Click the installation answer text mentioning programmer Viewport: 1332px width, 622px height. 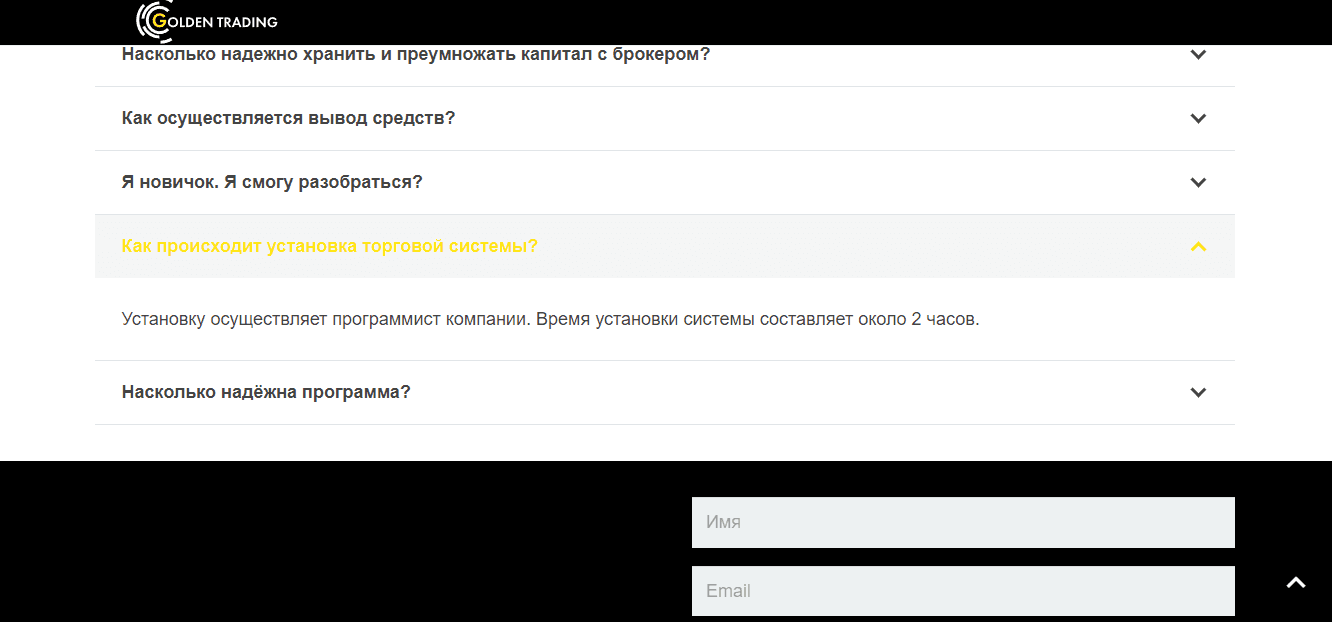coord(549,318)
